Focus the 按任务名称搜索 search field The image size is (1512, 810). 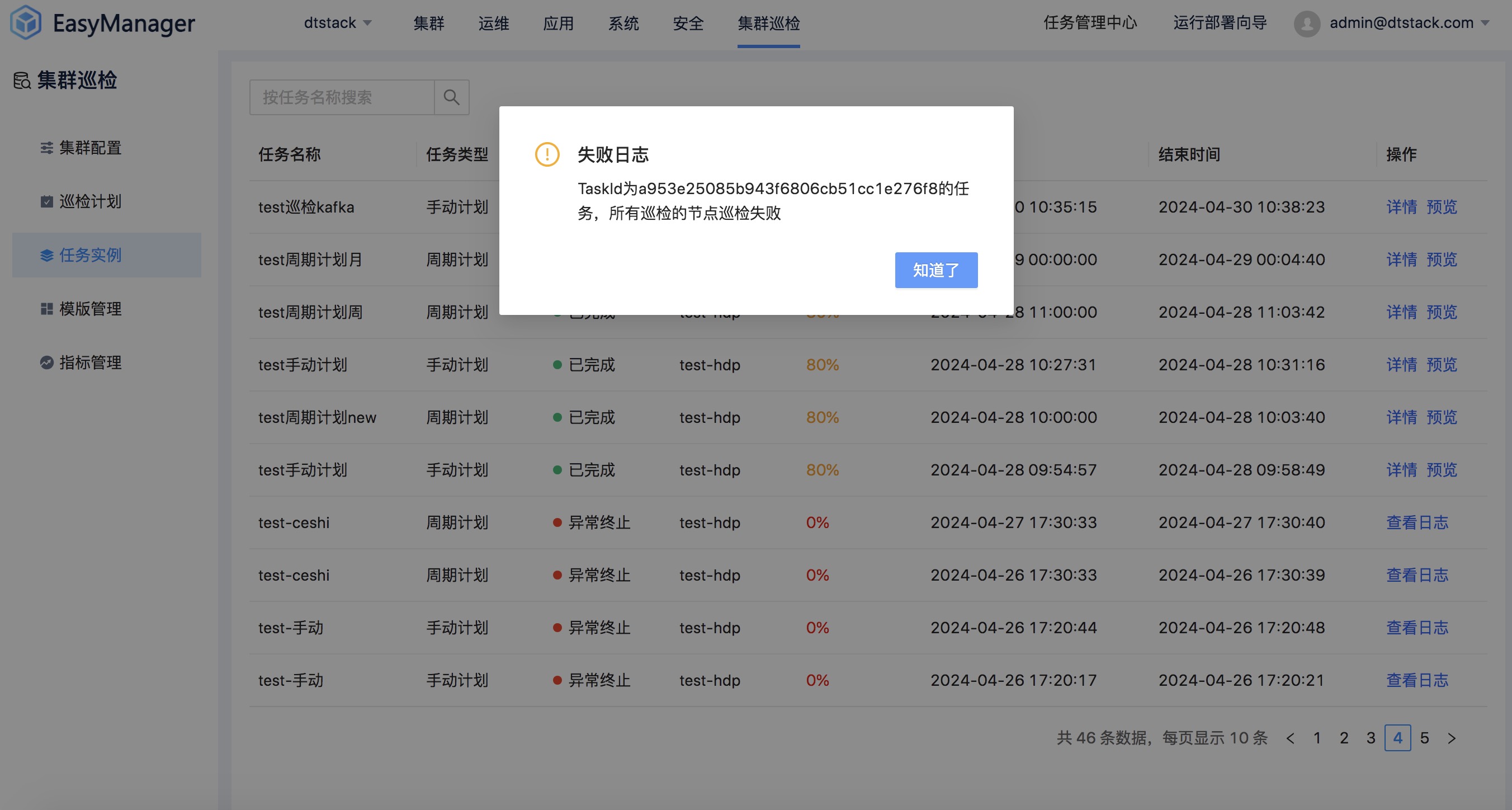[342, 97]
